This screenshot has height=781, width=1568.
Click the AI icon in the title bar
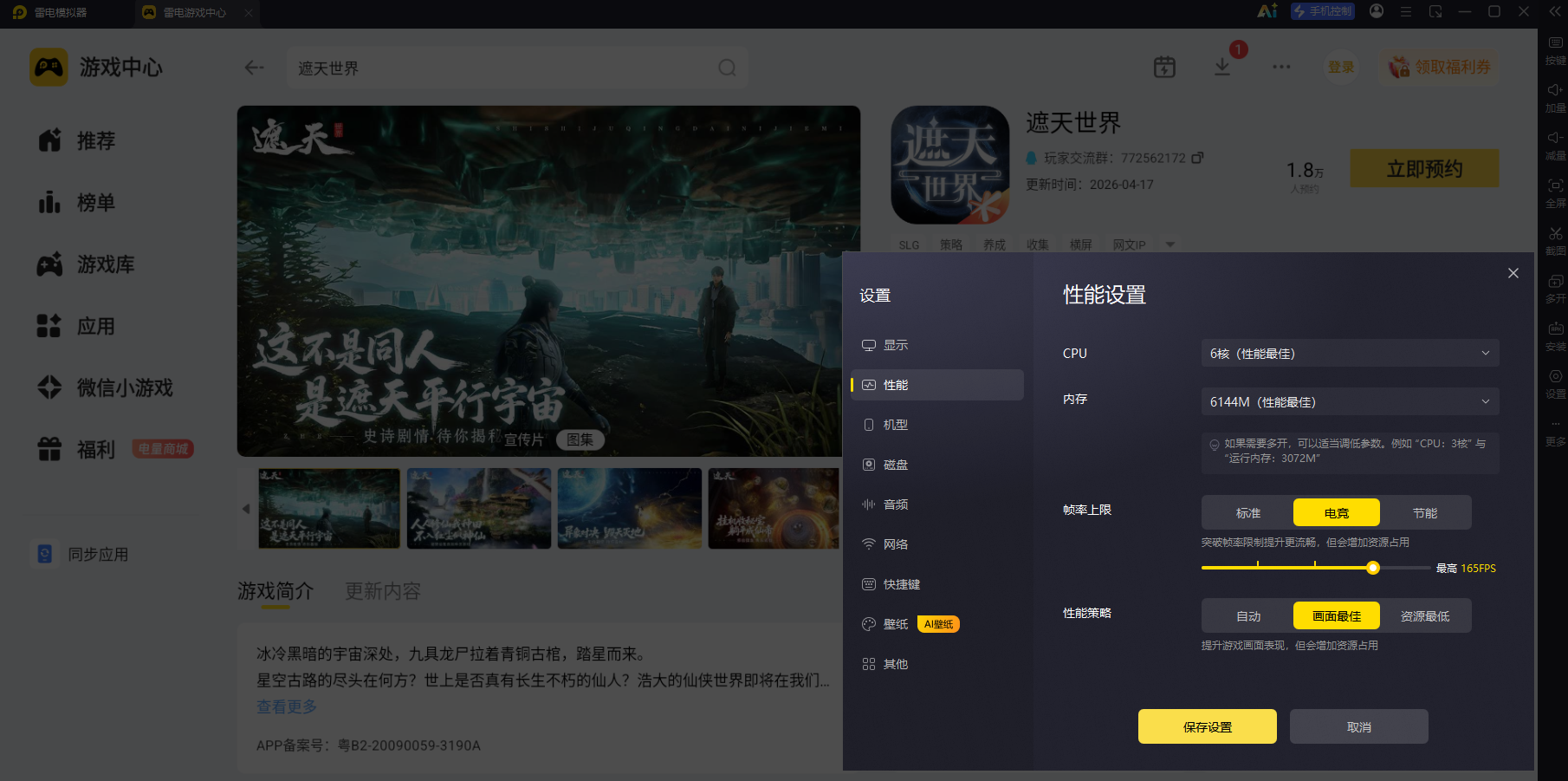pos(1267,11)
